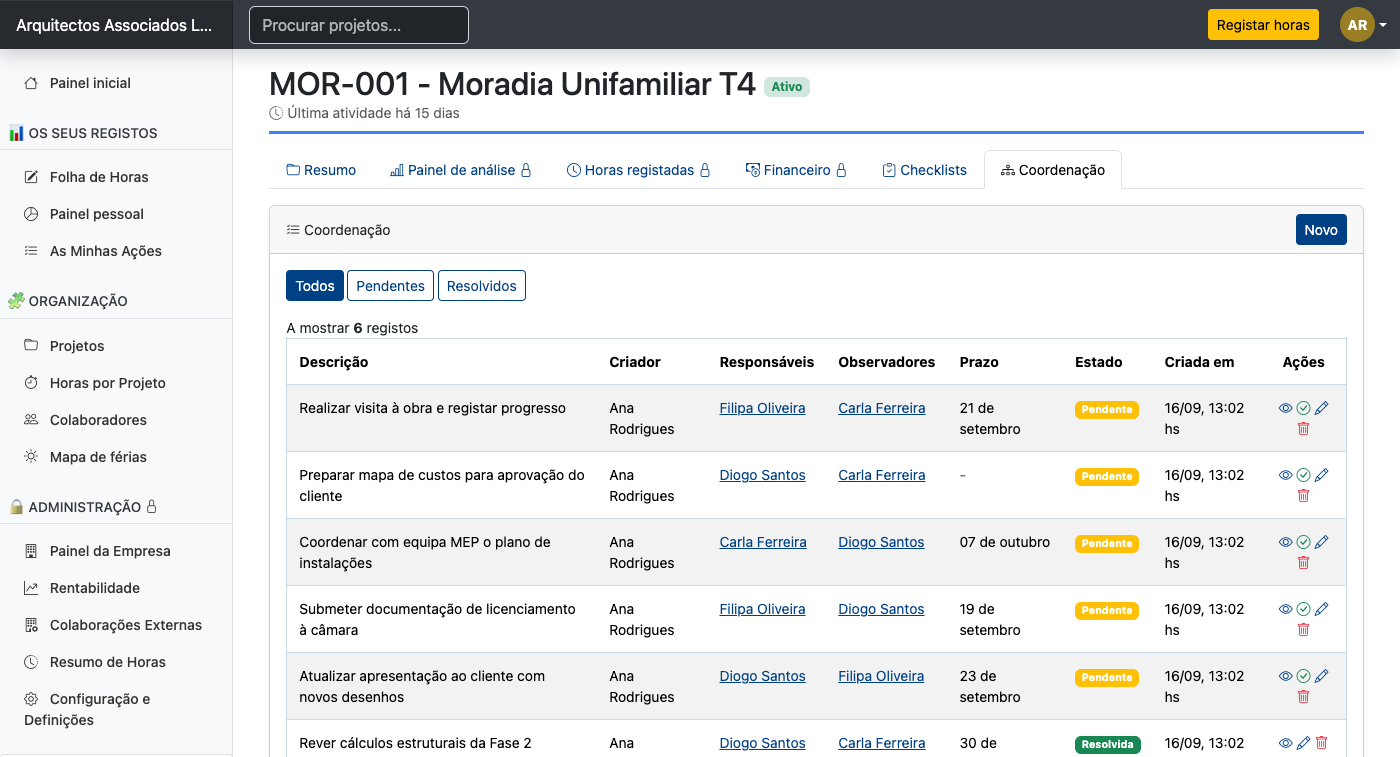
Task: View 'Coordenar com equipa MEP' details (eye icon)
Action: (x=1286, y=542)
